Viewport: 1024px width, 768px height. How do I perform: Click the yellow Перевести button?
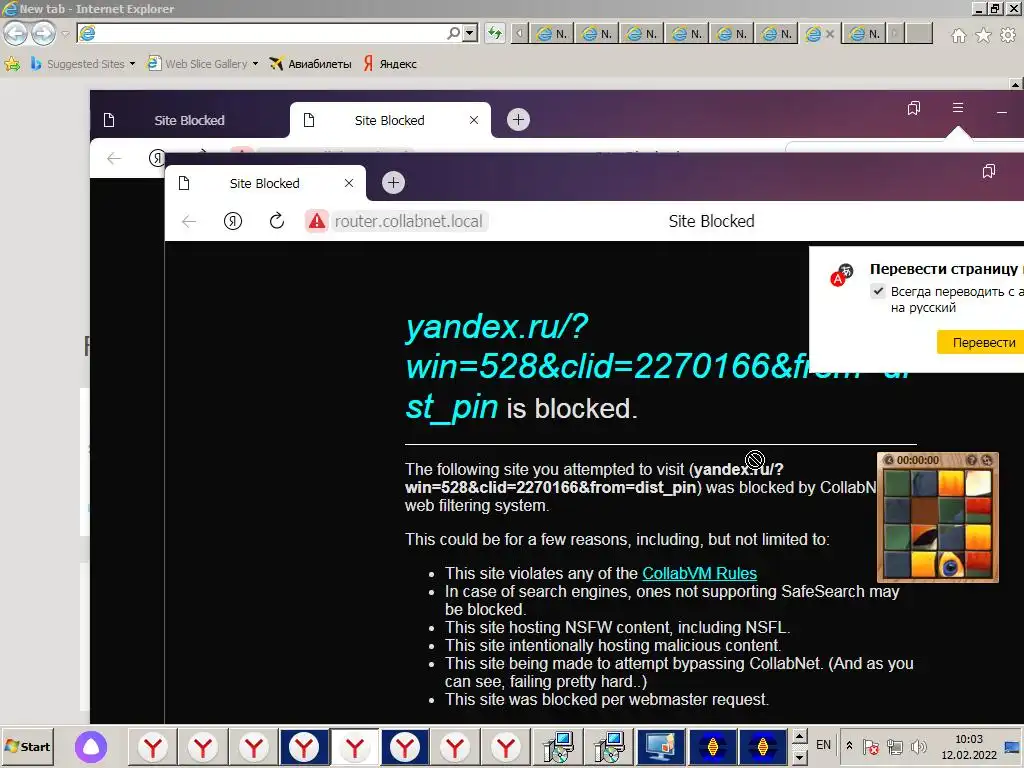click(983, 342)
